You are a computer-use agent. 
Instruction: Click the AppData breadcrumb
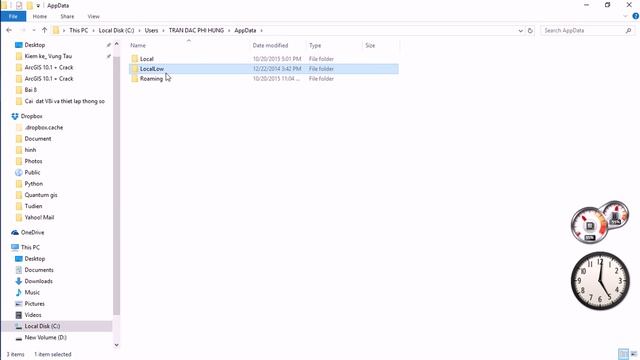click(245, 31)
